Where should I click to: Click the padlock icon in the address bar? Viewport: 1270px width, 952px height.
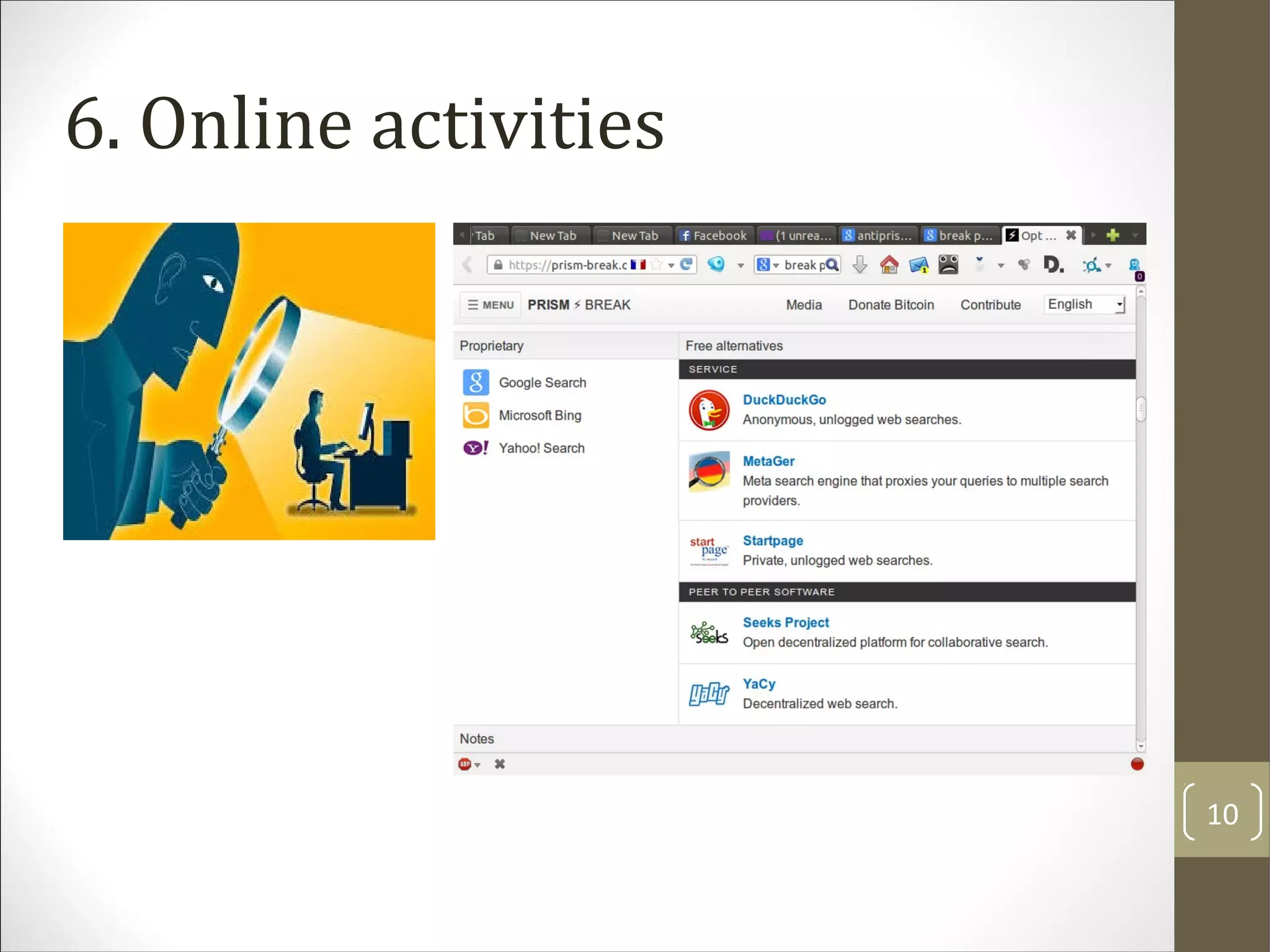click(497, 265)
